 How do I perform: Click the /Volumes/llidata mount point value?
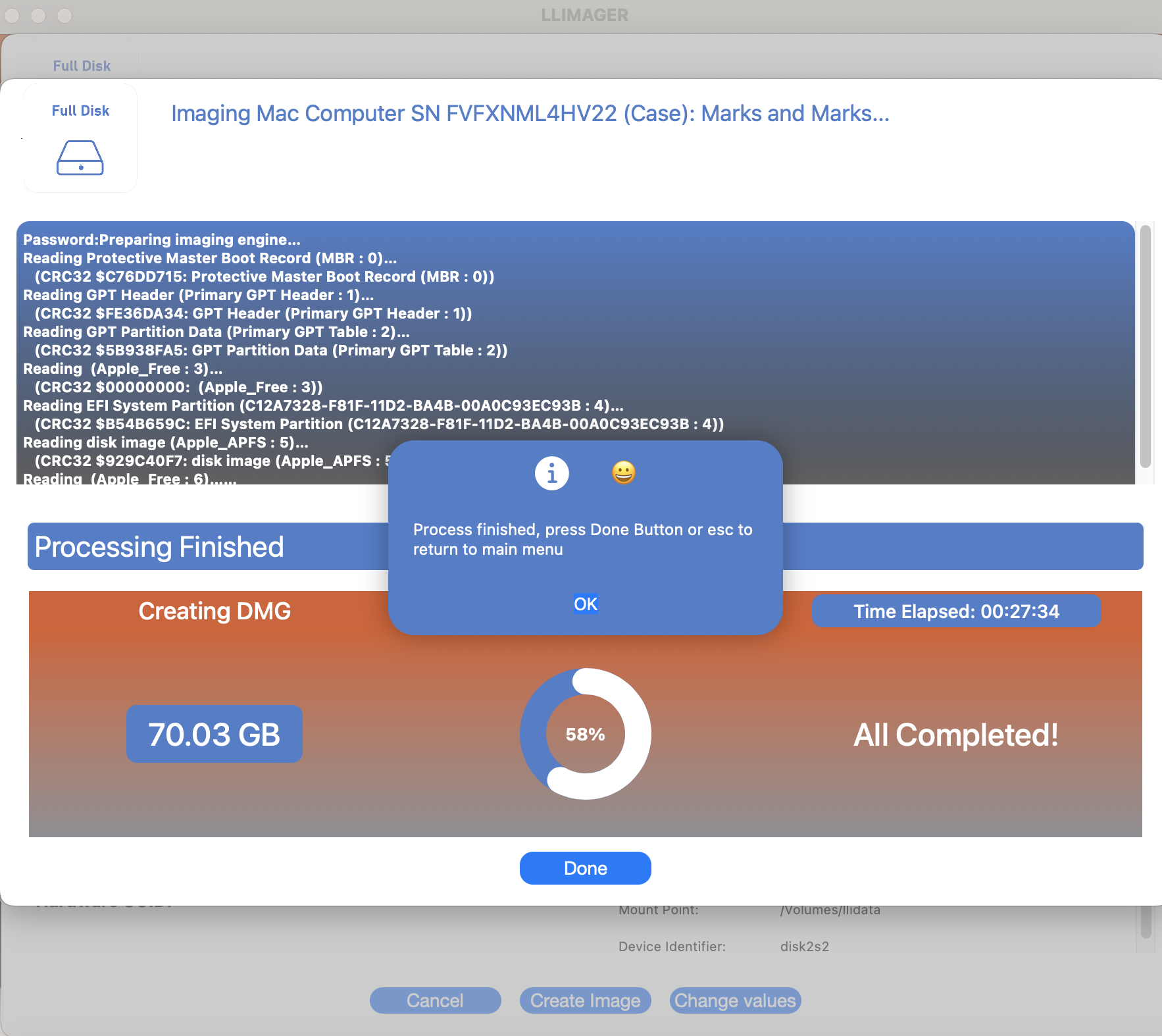pos(830,910)
